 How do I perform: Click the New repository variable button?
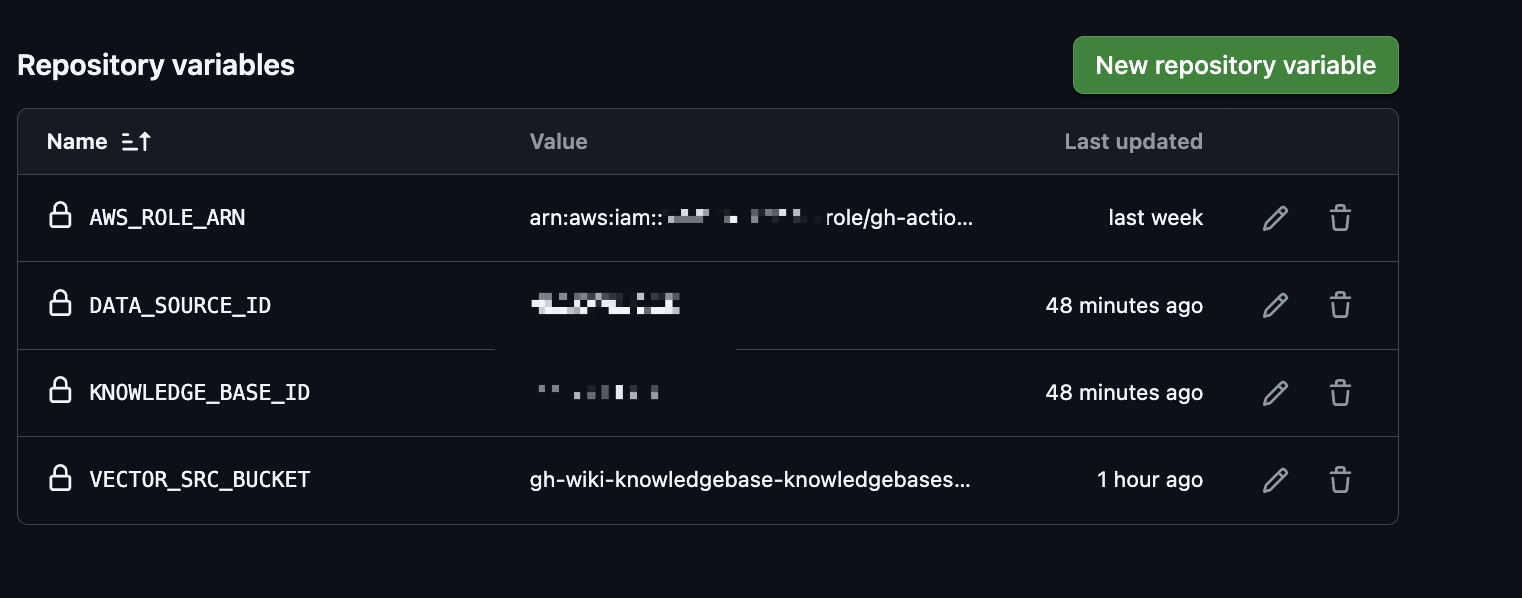(x=1235, y=65)
